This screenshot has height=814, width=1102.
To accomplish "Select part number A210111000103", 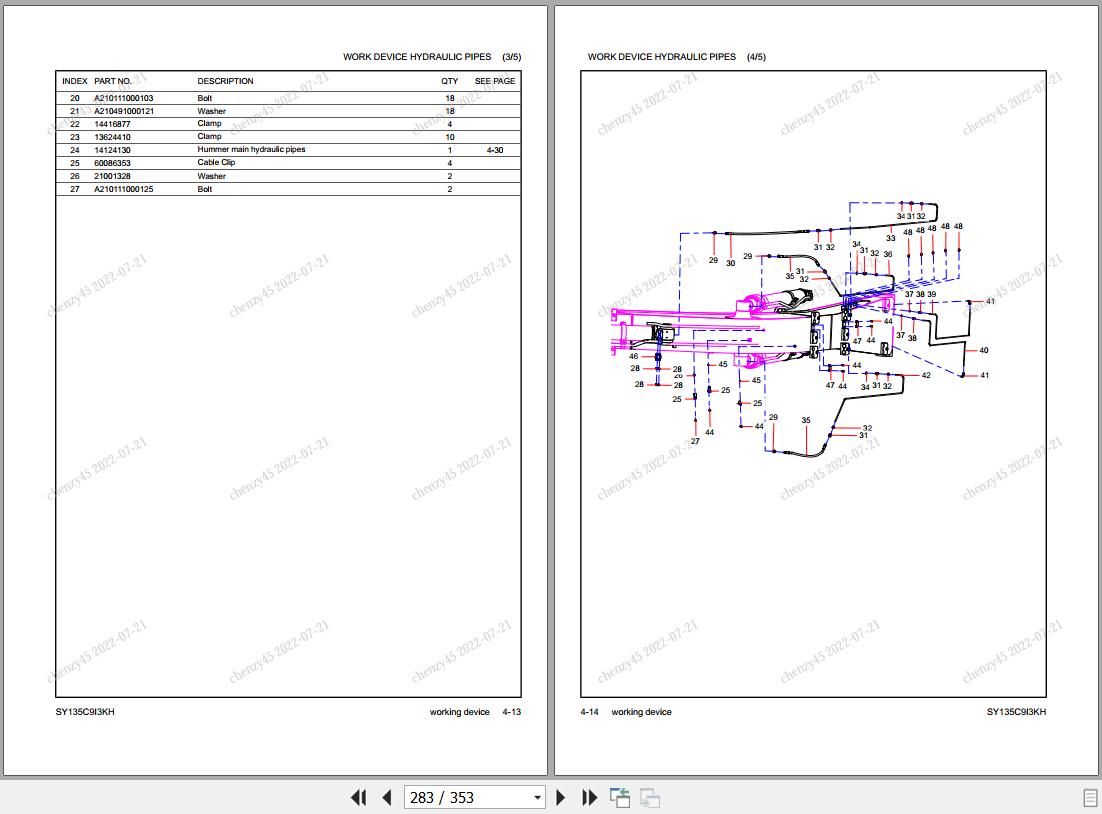I will pos(124,98).
